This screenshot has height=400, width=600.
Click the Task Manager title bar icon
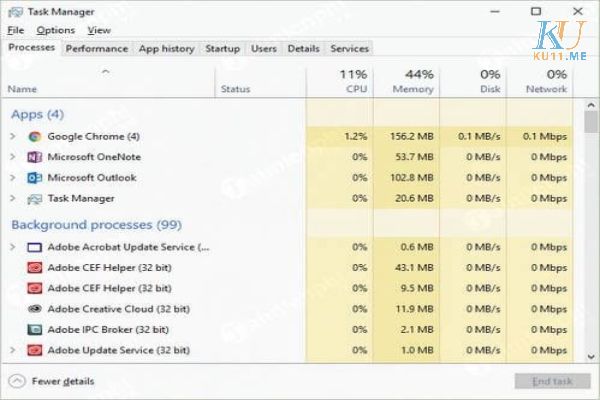point(15,12)
